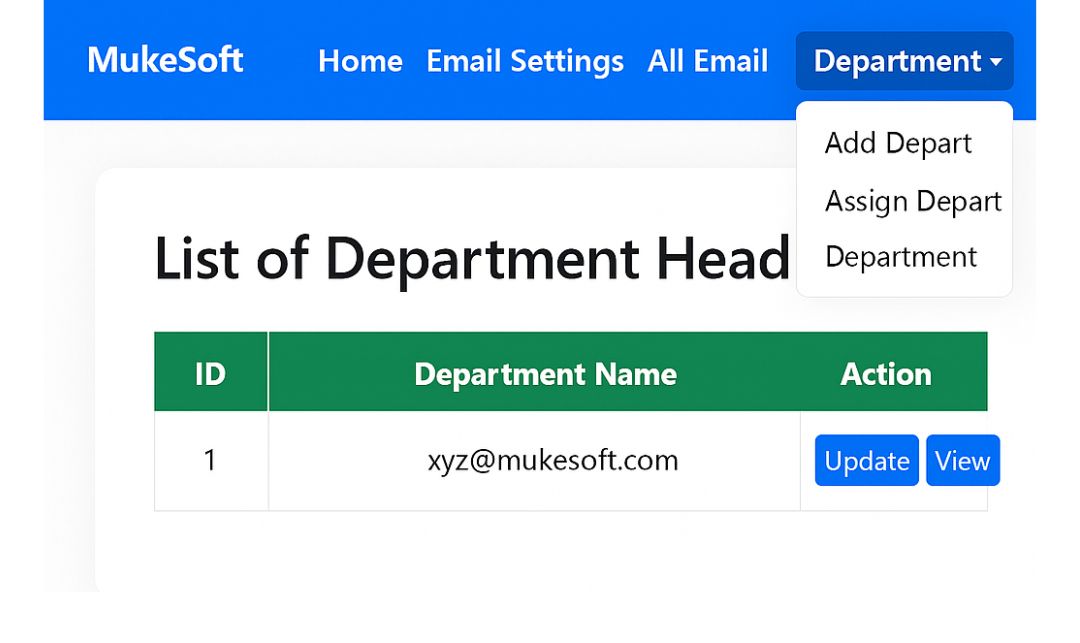Image resolution: width=1080 pixels, height=643 pixels.
Task: Choose Assign Depart from dropdown
Action: (913, 201)
